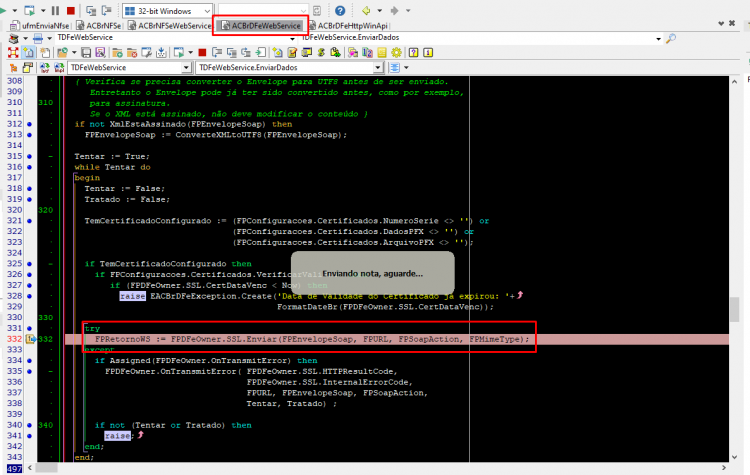Click the yellow gear icon in the toolbar
Viewport: 750px width, 475px height.
(397, 53)
